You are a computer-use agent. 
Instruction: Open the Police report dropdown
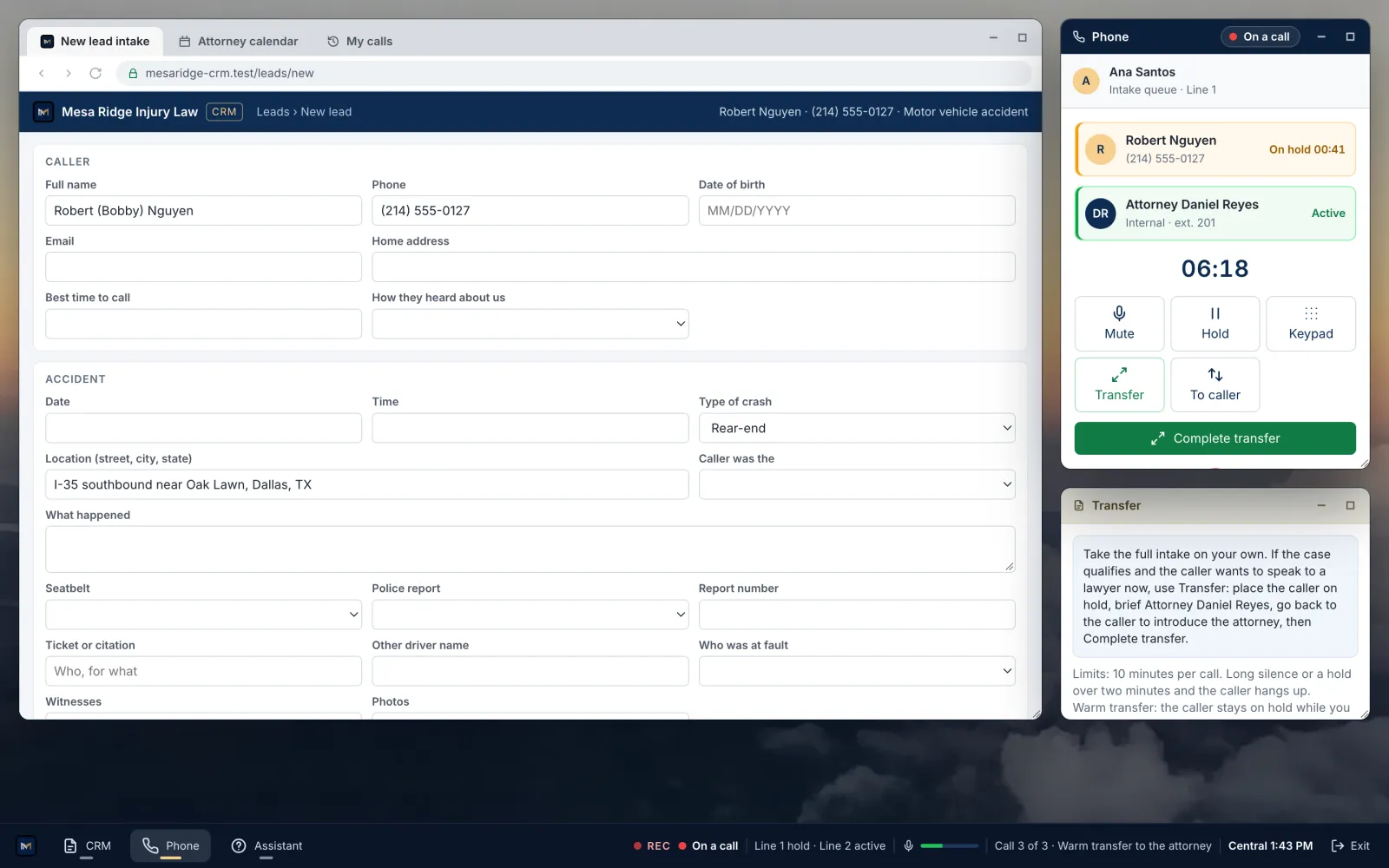530,615
